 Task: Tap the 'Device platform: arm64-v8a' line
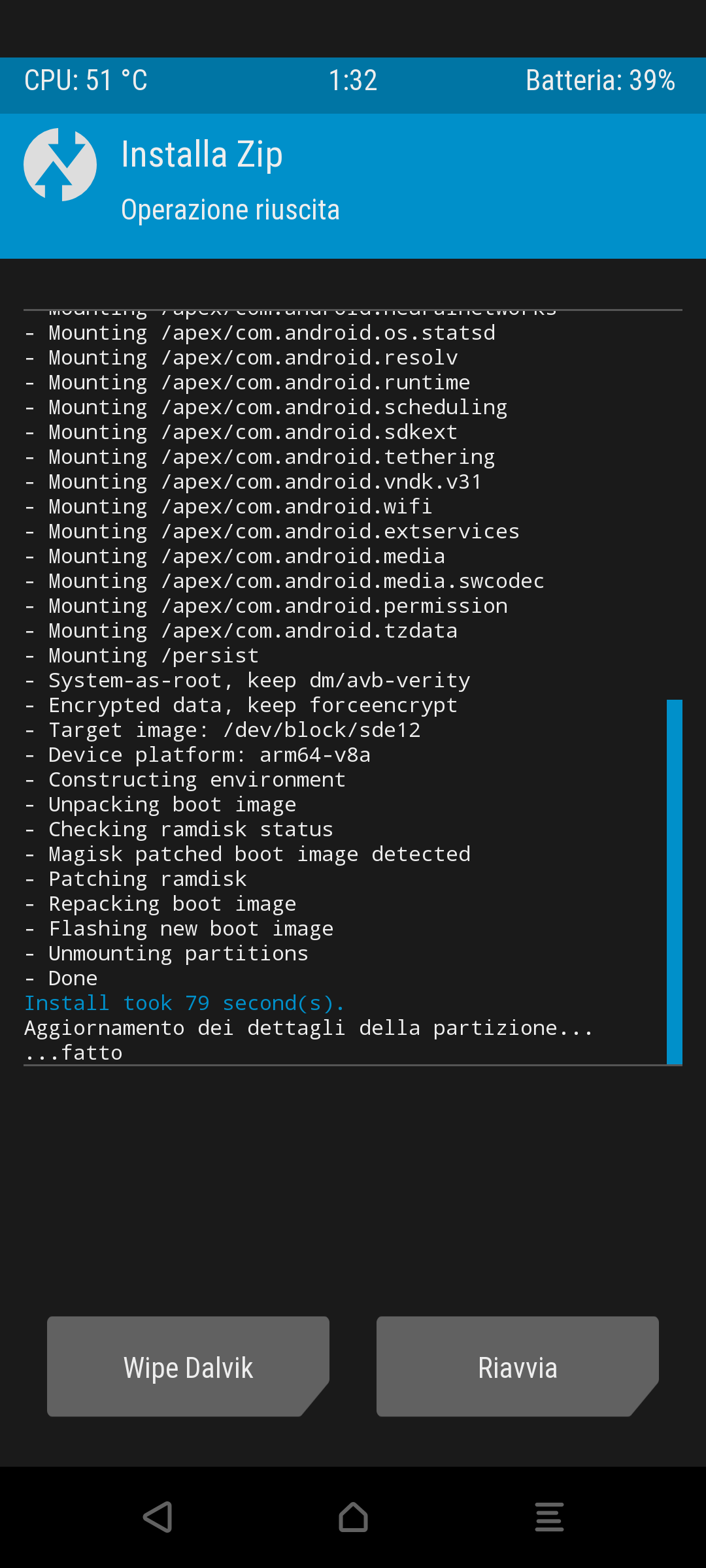pyautogui.click(x=197, y=755)
